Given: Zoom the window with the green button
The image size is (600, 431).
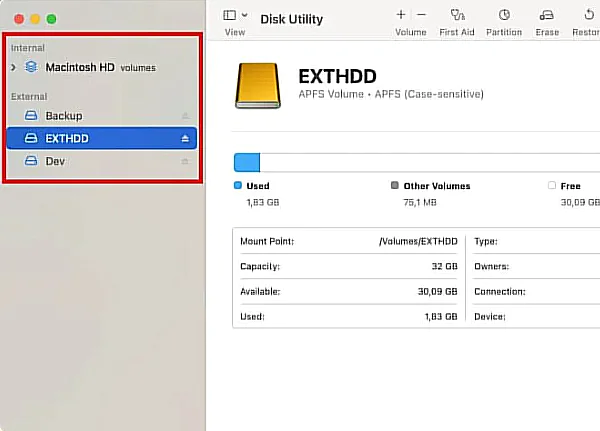Looking at the screenshot, I should coord(51,19).
